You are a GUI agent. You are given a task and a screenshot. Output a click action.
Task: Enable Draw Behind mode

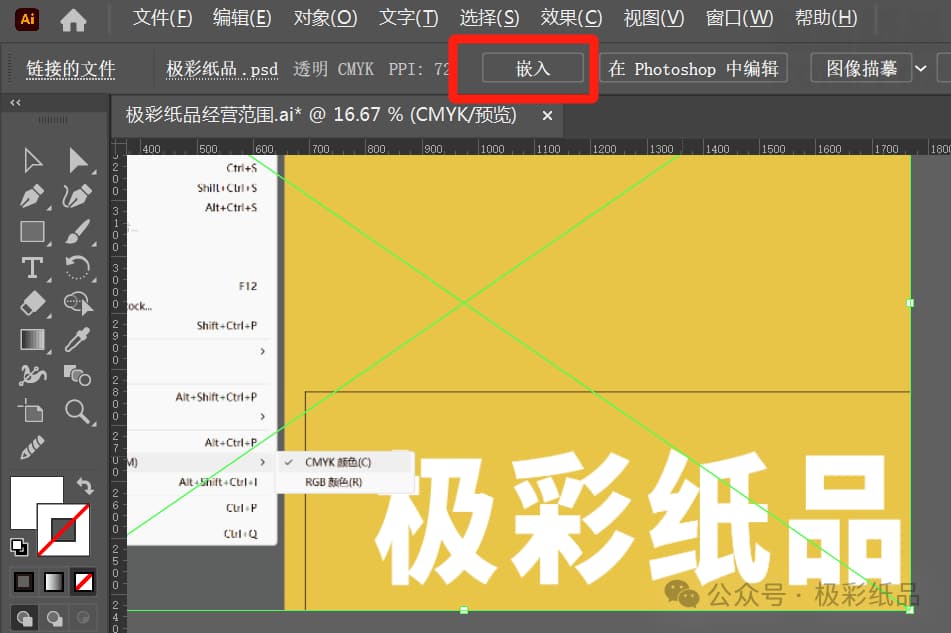(x=55, y=618)
